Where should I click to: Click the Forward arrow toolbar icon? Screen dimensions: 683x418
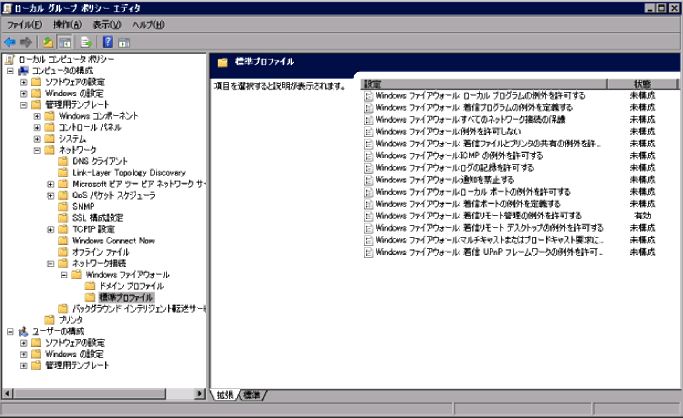click(x=26, y=42)
